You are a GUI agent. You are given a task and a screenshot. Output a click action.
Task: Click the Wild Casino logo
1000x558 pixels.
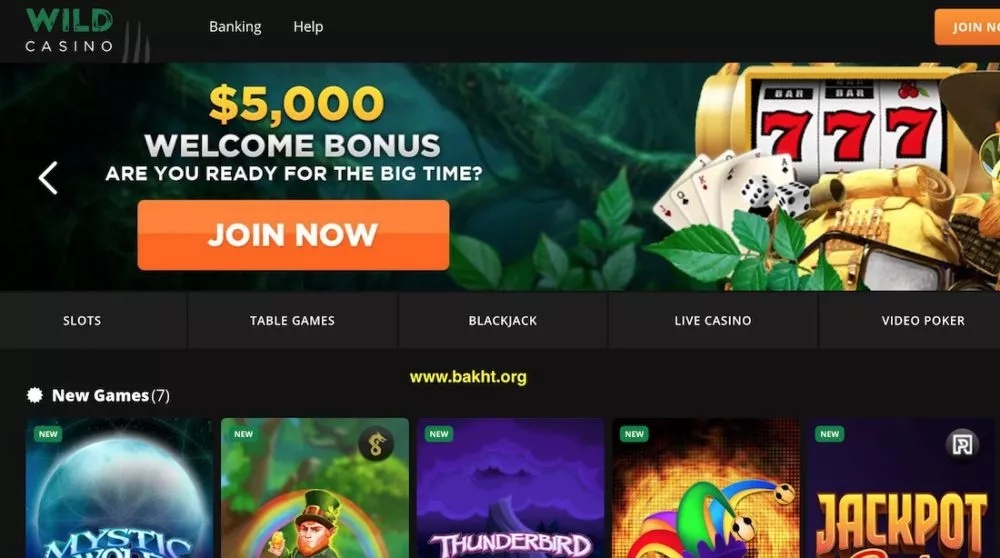coord(70,30)
